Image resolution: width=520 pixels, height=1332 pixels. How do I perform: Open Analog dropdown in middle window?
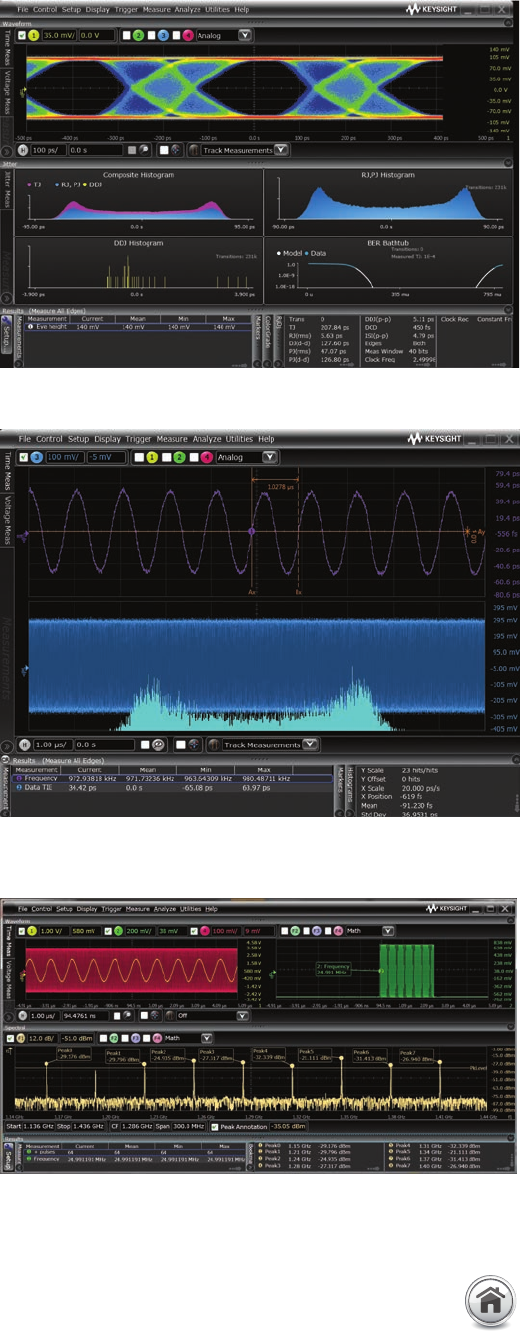point(269,457)
